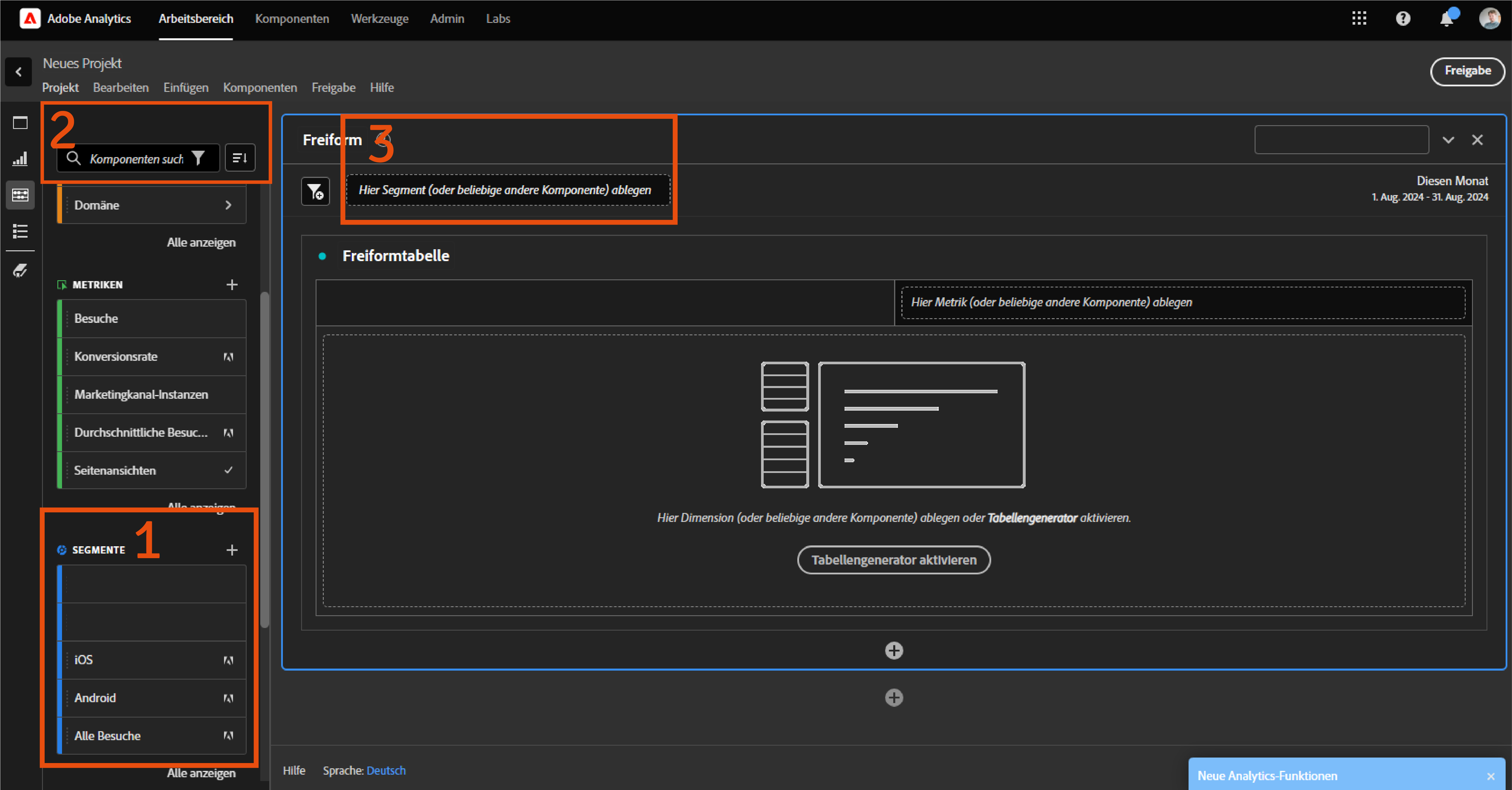Open the app switcher grid icon
The image size is (1512, 790).
[1359, 19]
